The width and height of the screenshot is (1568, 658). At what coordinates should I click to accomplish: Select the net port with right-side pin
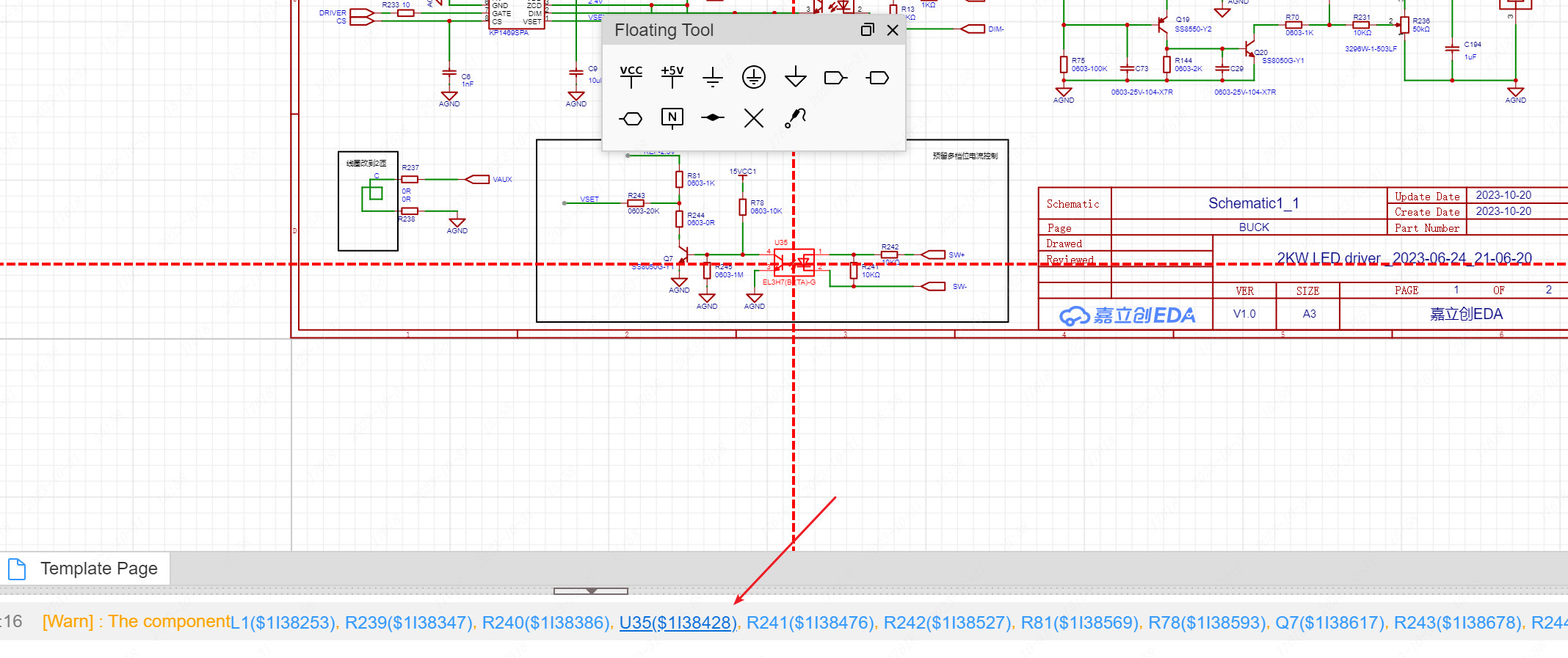(835, 78)
